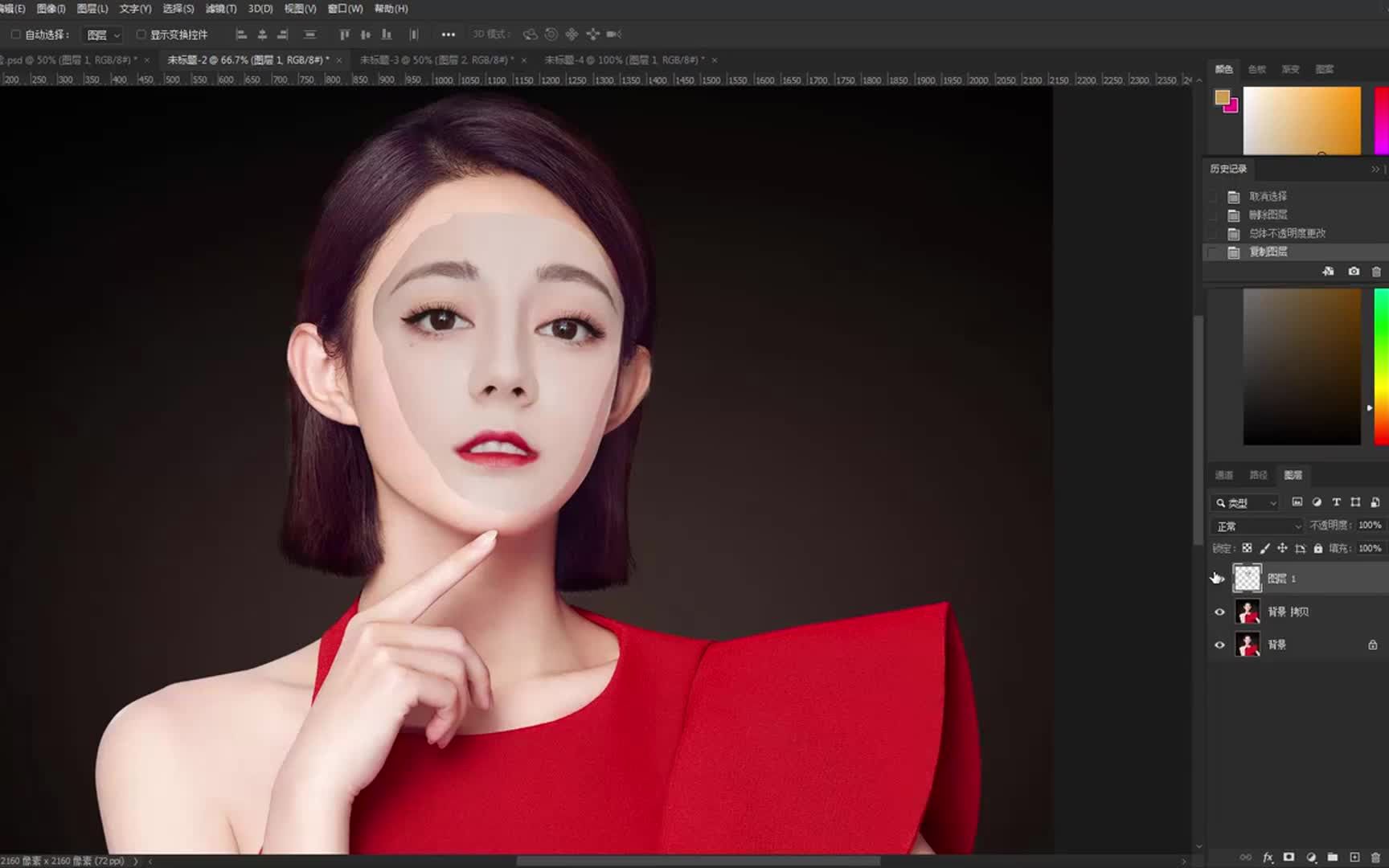
Task: Click the 3D slide camera icon
Action: pos(593,35)
